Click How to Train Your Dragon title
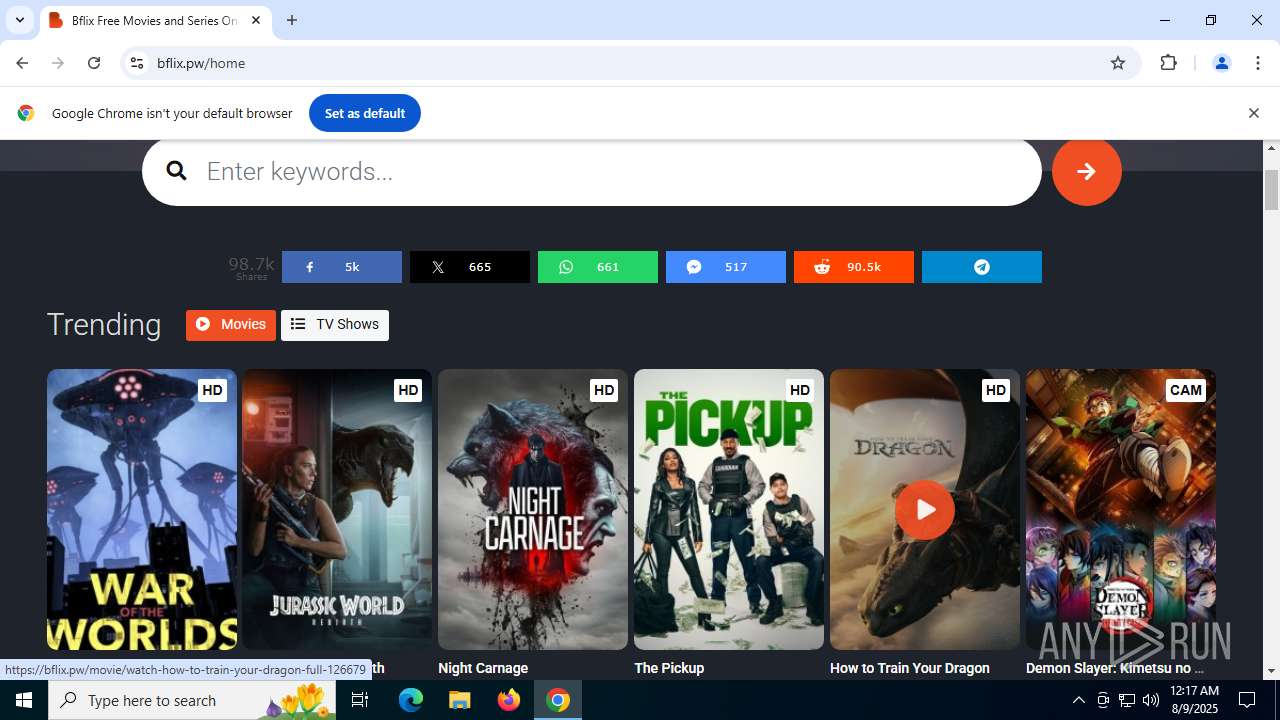 coord(910,668)
